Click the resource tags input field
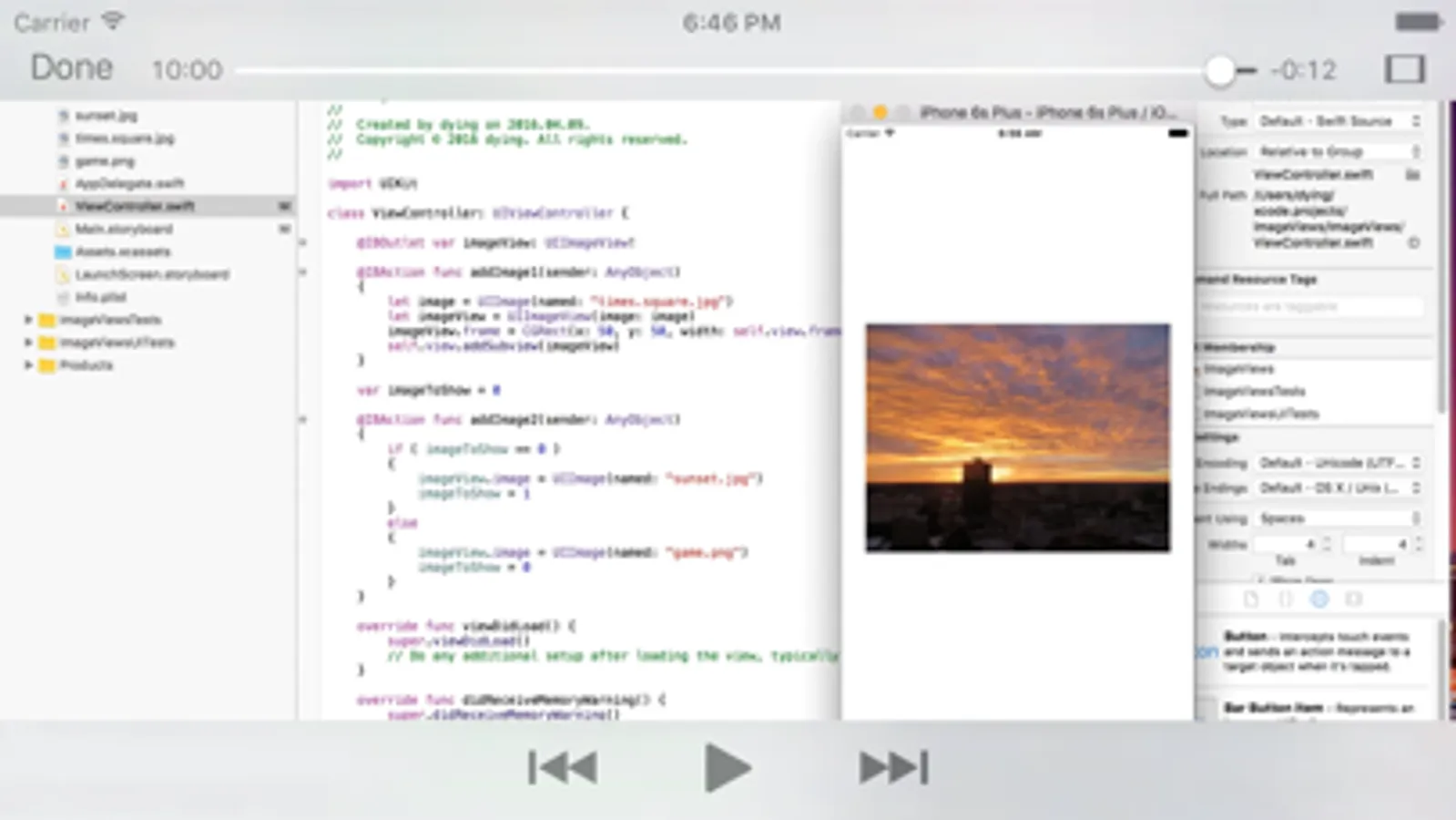This screenshot has height=820, width=1456. 1309,307
